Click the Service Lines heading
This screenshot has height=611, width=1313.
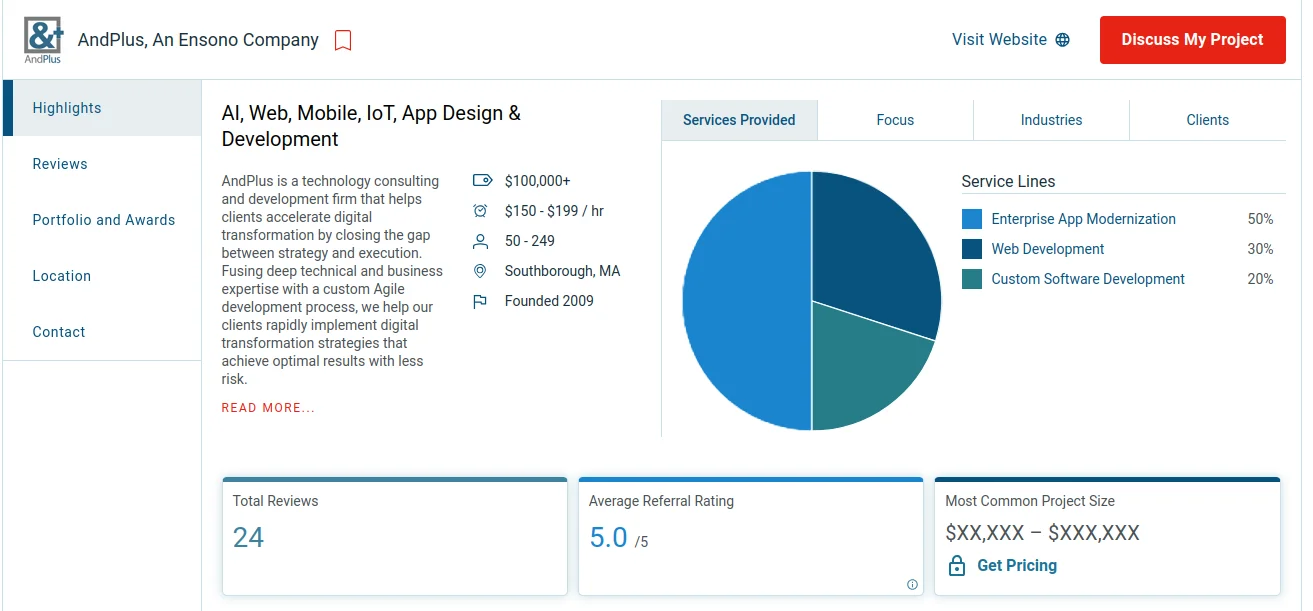coord(1008,182)
